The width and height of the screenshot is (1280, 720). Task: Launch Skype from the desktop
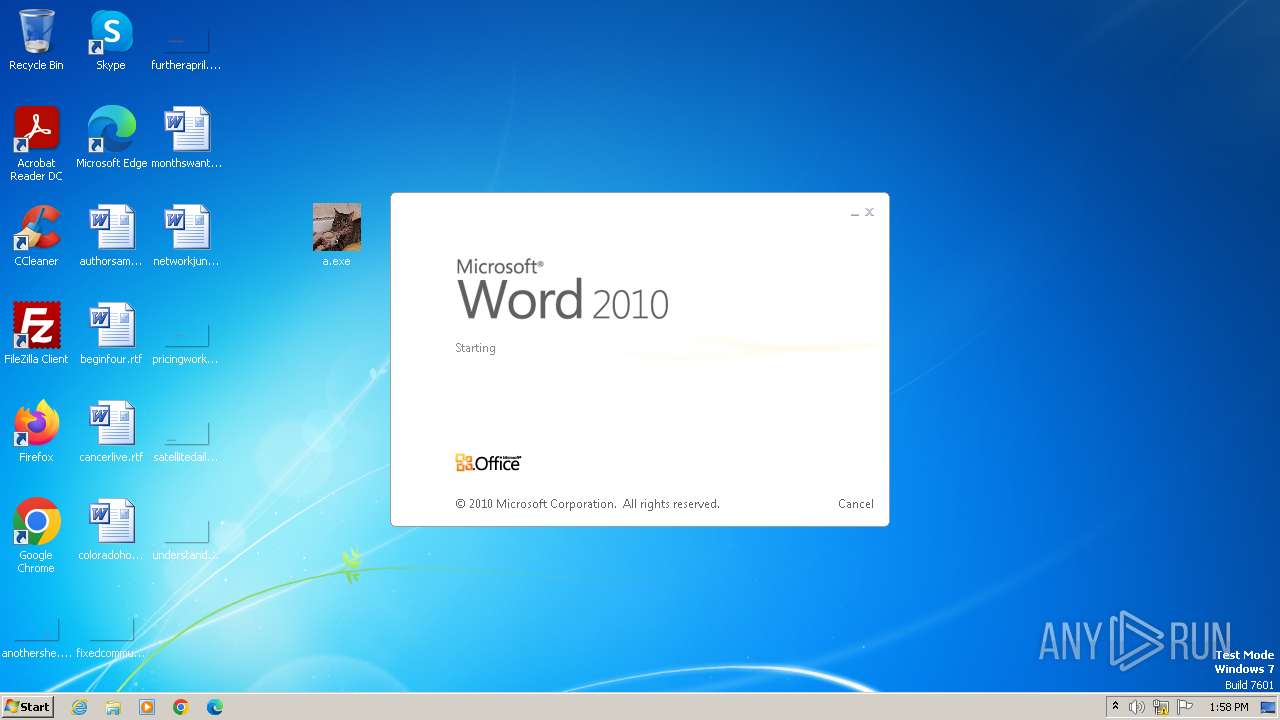point(111,40)
